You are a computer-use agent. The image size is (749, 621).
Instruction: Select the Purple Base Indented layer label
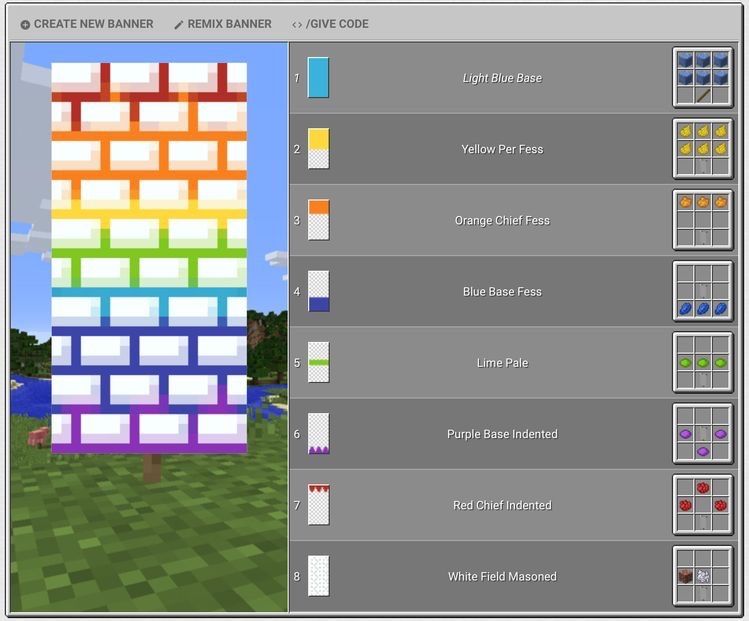pyautogui.click(x=502, y=434)
